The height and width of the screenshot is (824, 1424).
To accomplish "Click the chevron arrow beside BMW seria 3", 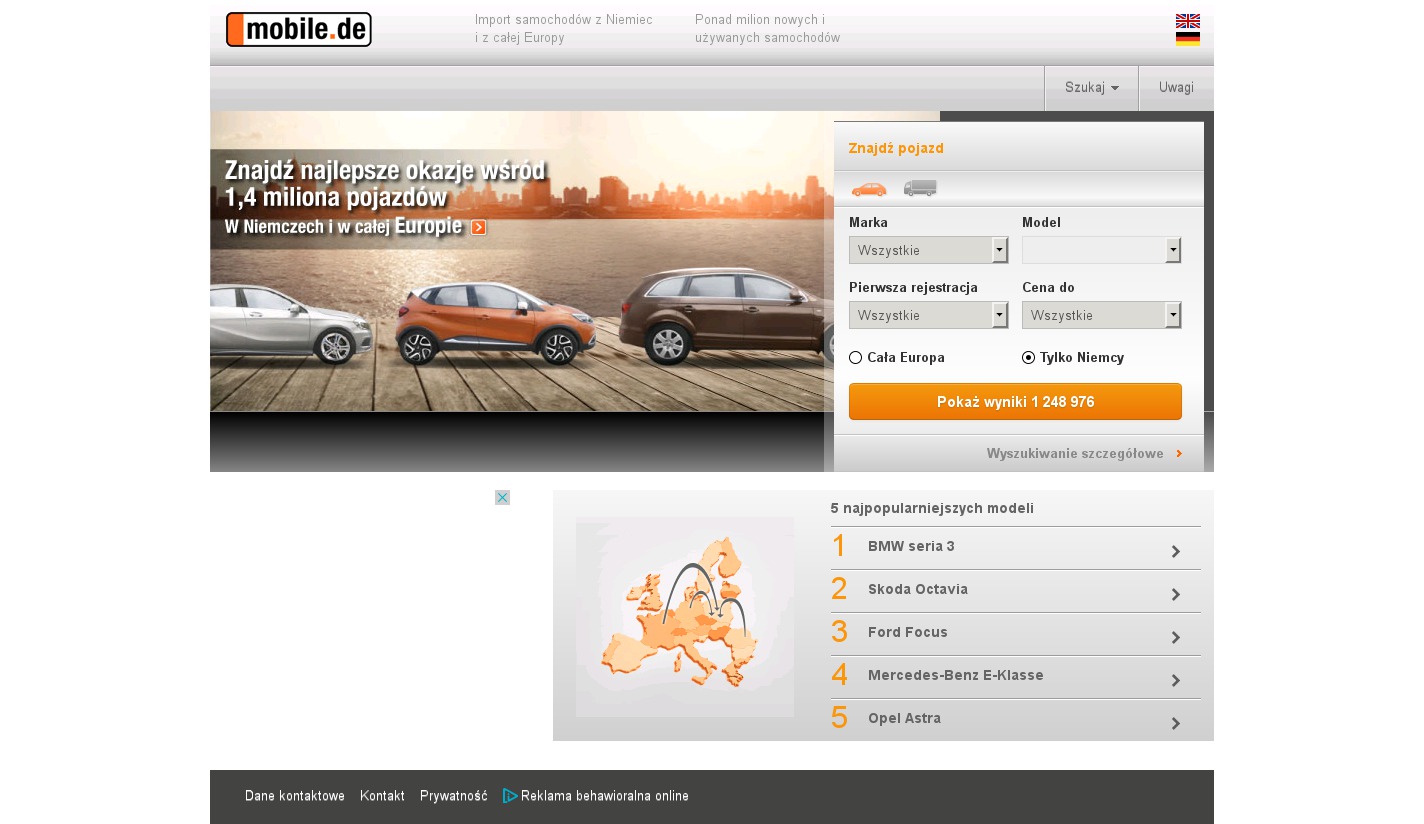I will [x=1175, y=551].
